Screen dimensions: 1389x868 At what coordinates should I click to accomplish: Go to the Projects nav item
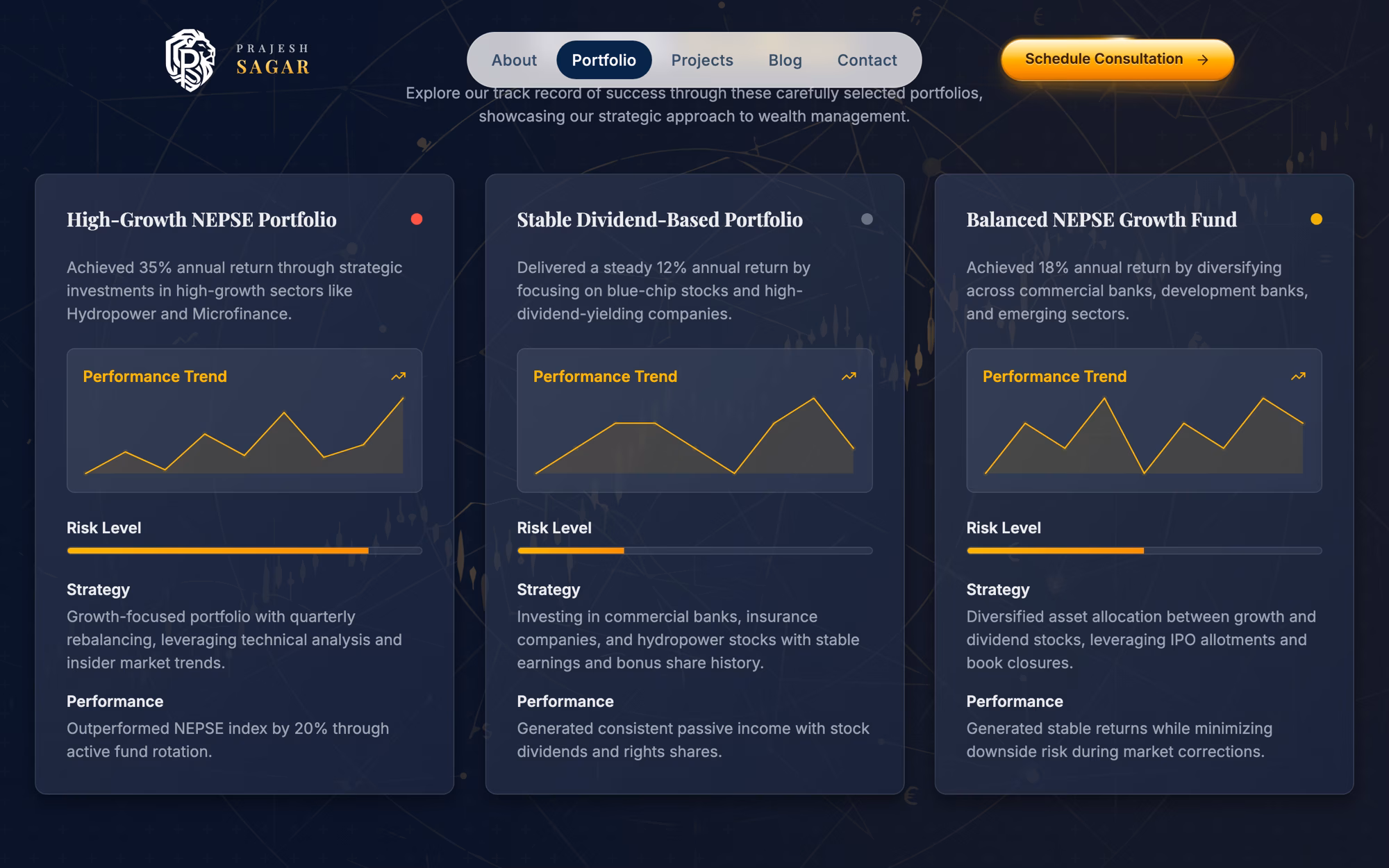702,60
